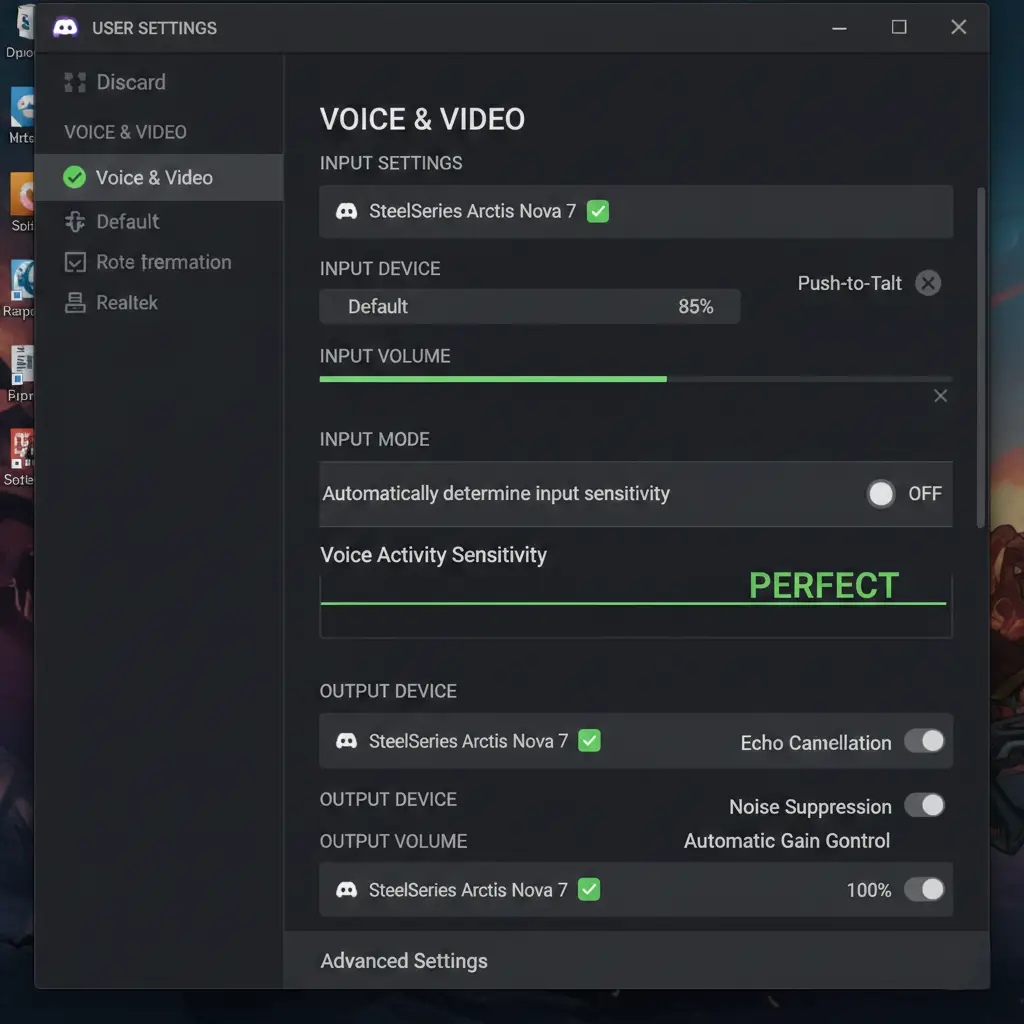Click the Voice Activity Sensitivity bar
Screen dimensions: 1024x1024
(635, 606)
